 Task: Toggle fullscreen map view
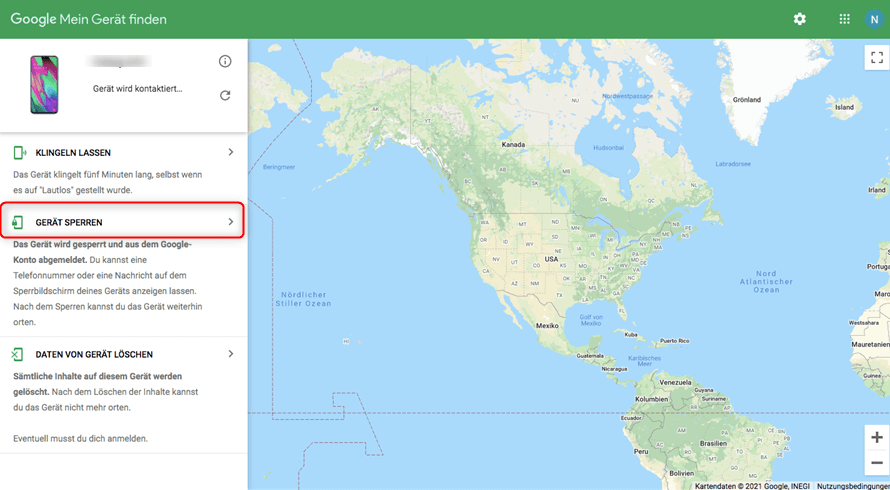pos(876,57)
